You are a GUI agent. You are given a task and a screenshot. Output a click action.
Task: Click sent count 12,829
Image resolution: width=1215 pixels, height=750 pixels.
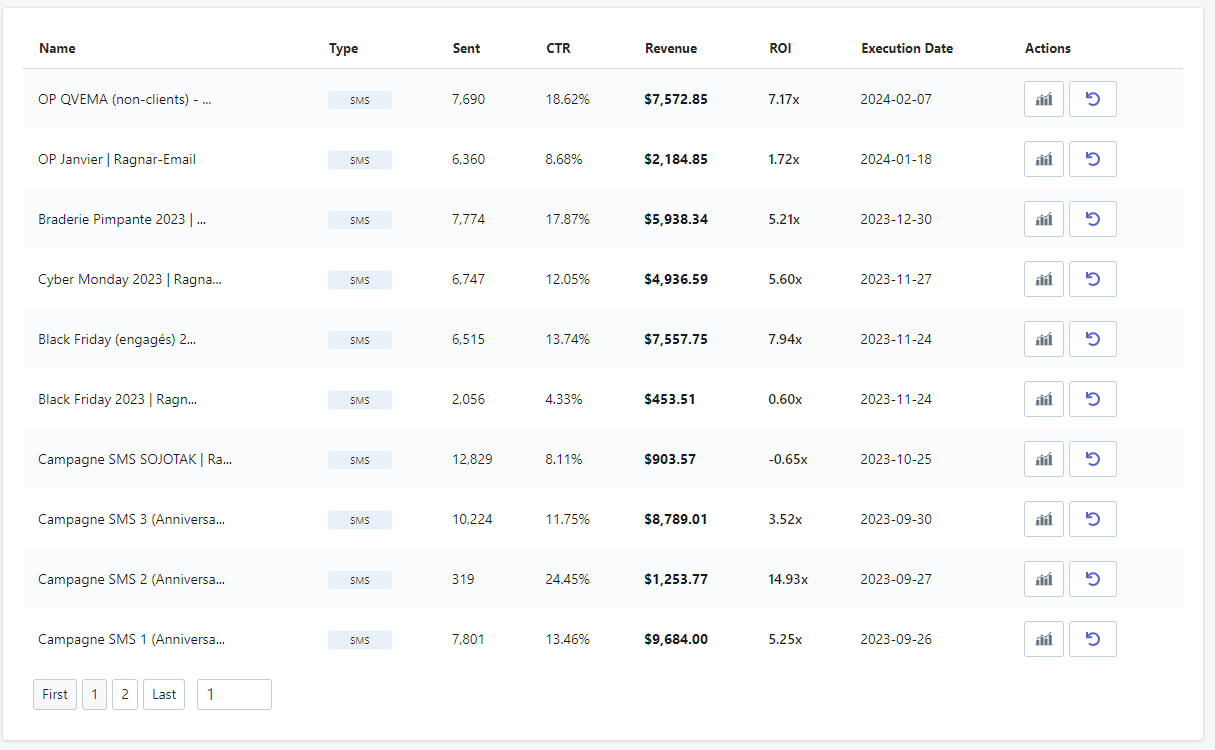pos(472,459)
